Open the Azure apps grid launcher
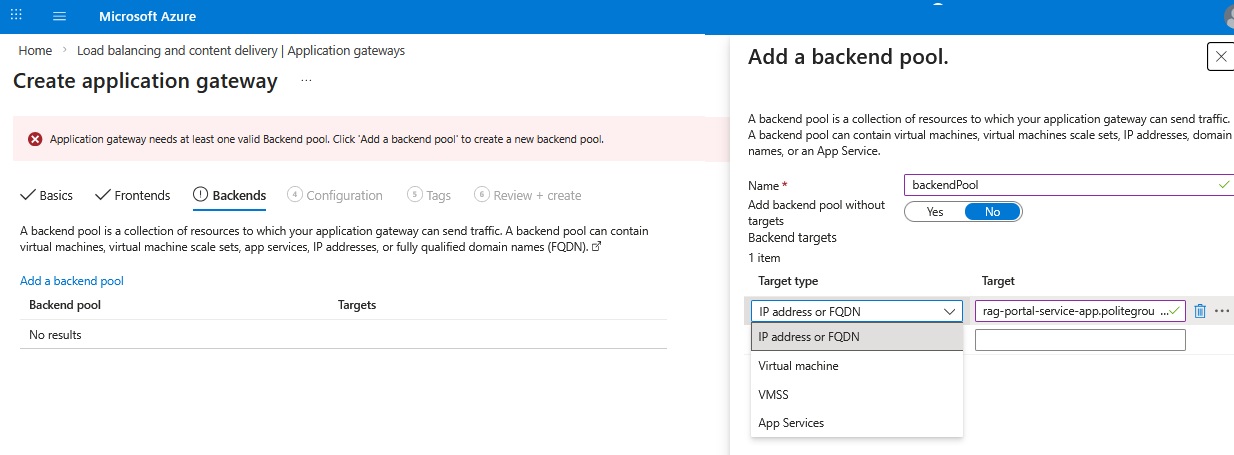This screenshot has height=455, width=1234. (16, 16)
